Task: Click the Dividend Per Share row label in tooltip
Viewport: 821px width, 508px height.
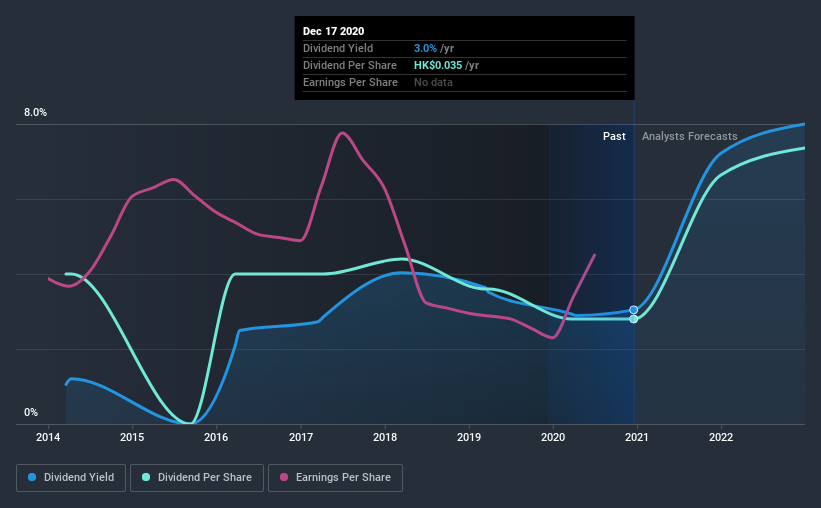Action: (x=350, y=65)
